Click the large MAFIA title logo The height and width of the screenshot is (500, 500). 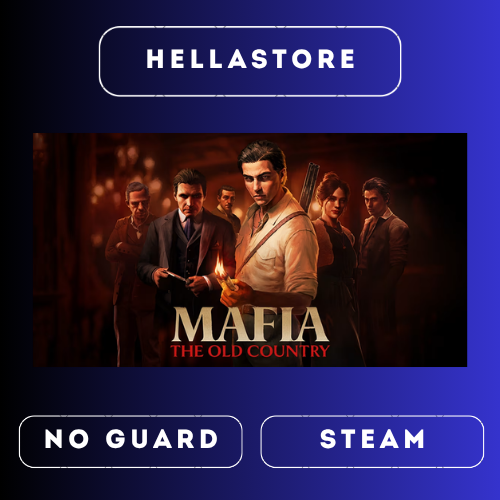250,325
